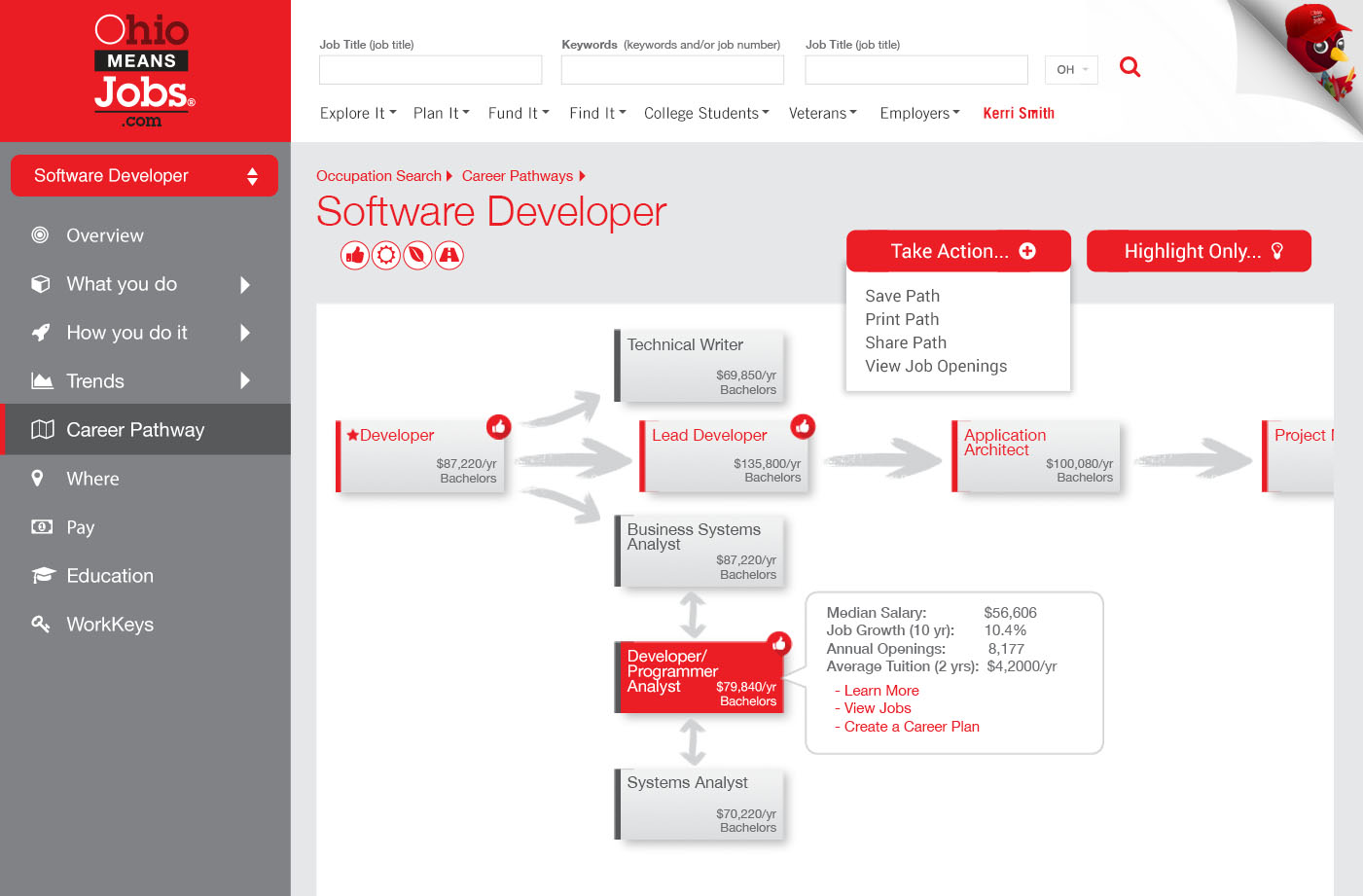Open the Plan It menu
The width and height of the screenshot is (1363, 896).
pyautogui.click(x=442, y=113)
